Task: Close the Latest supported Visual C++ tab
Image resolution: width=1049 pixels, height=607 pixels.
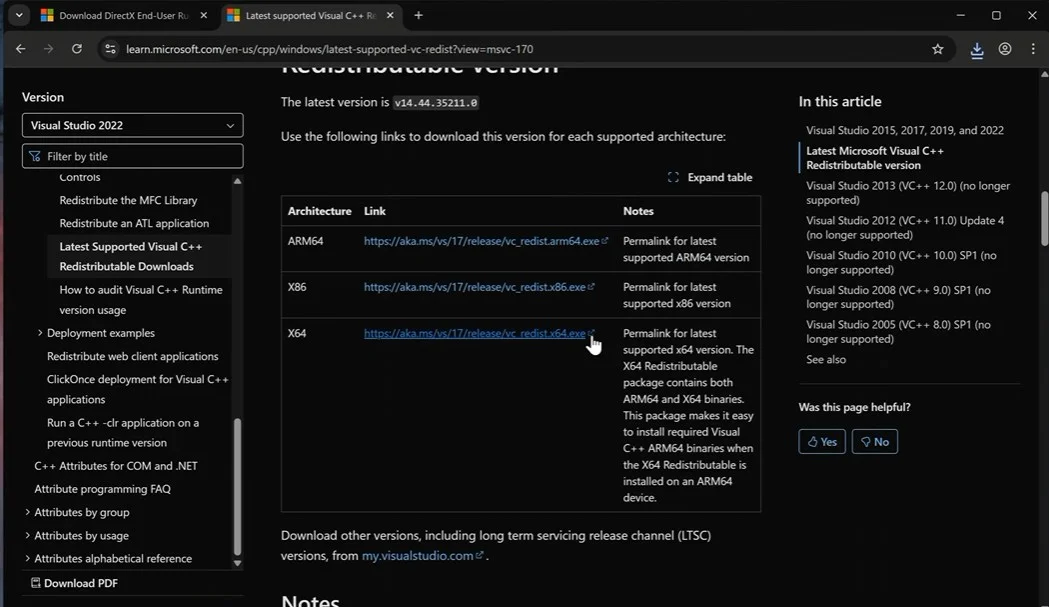Action: coord(390,15)
